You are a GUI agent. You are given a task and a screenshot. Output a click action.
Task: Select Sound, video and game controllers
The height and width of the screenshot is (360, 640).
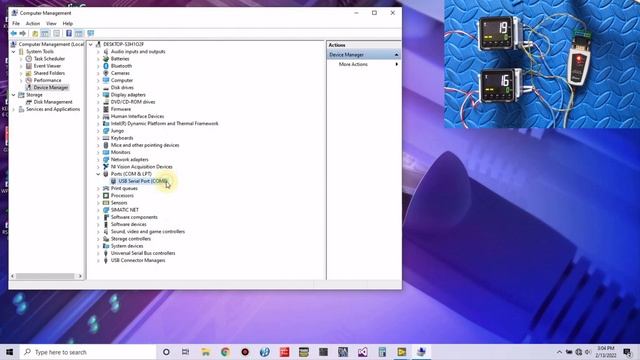[x=148, y=232]
